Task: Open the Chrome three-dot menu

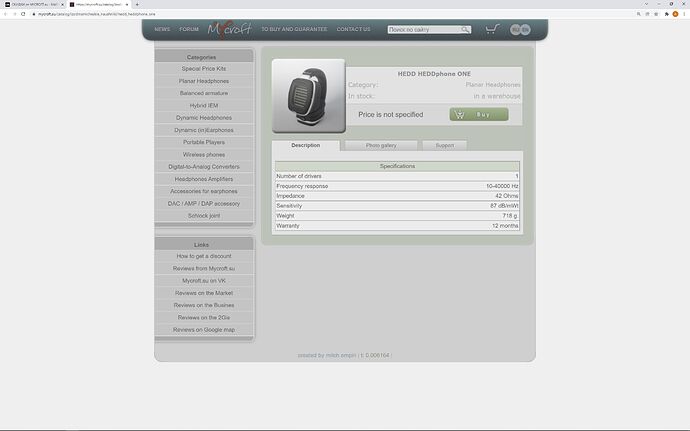Action: tap(684, 14)
